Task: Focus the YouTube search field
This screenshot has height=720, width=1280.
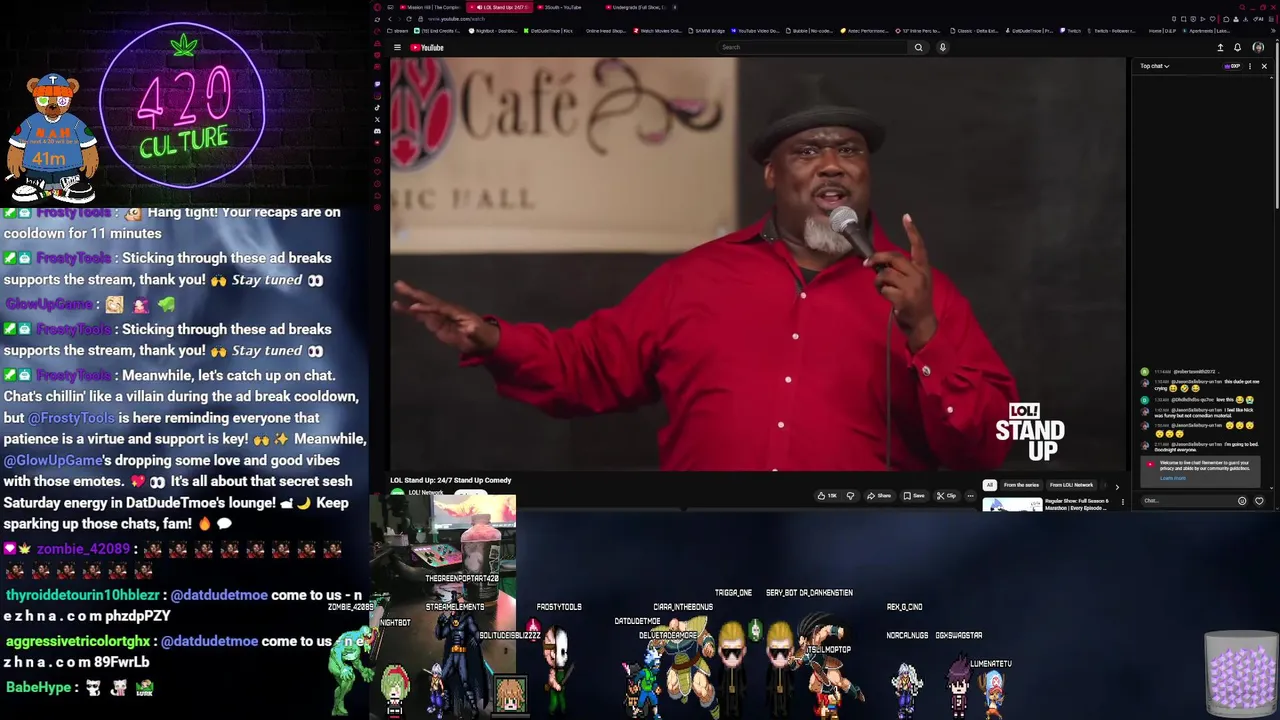Action: [814, 47]
